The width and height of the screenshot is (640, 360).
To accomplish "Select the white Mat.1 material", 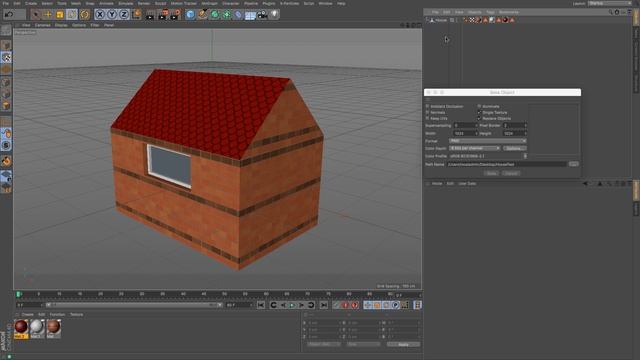I will coord(37,329).
